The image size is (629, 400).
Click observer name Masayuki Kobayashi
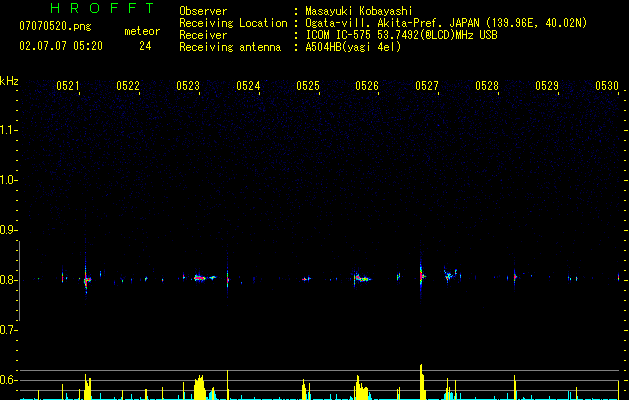[359, 11]
